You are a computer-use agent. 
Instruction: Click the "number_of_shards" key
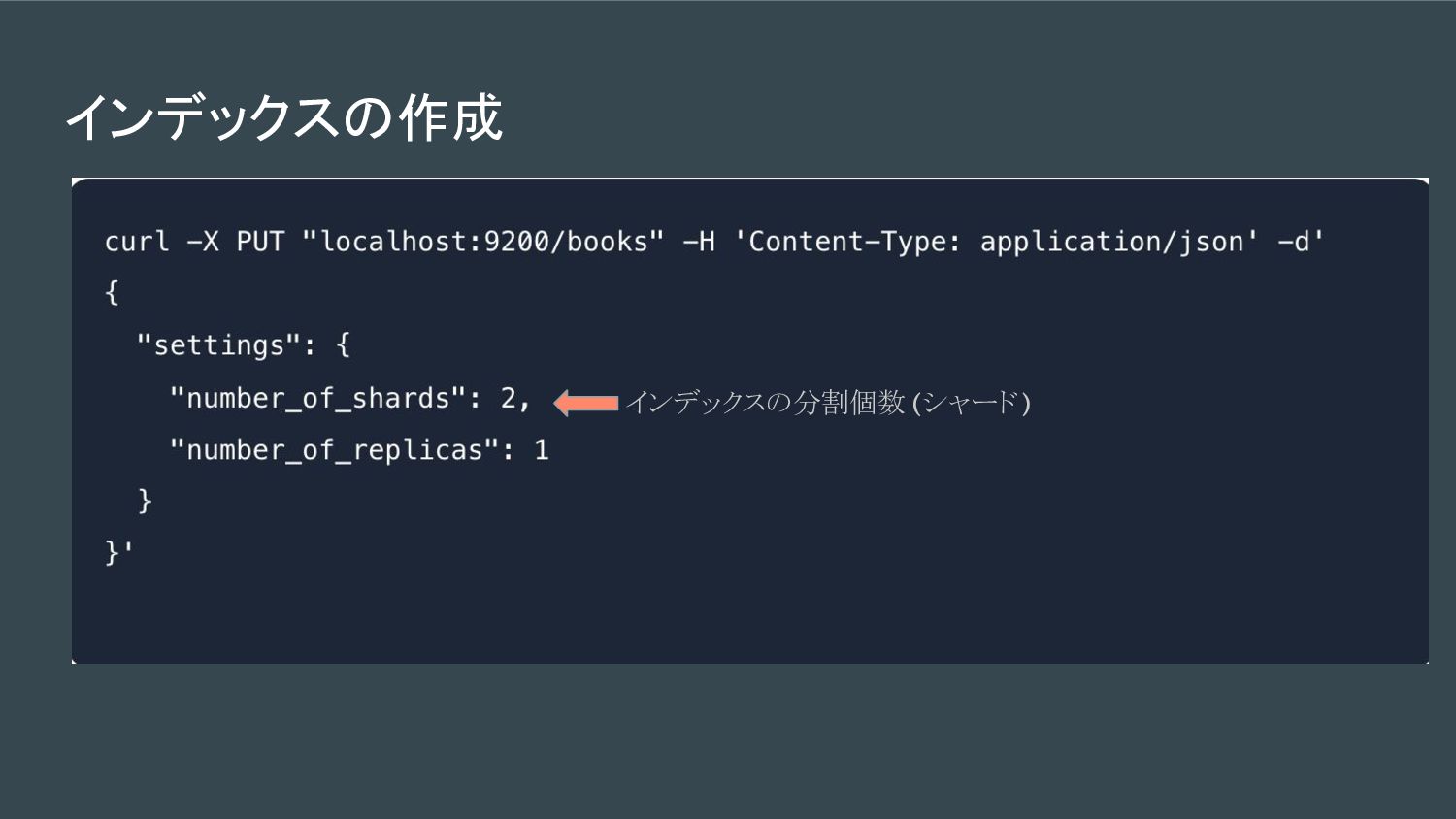(318, 399)
